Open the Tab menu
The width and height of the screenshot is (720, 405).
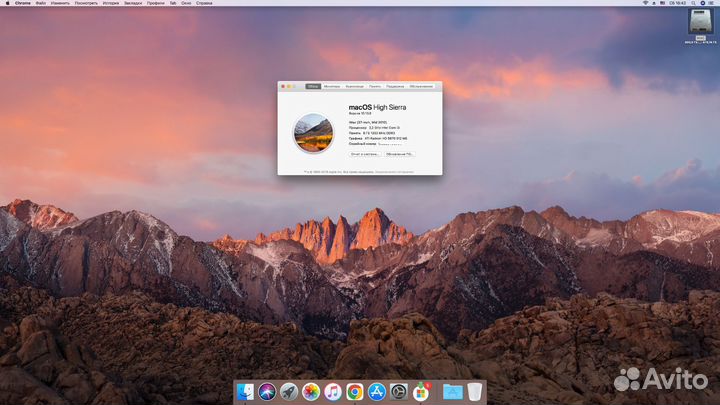[x=173, y=3]
